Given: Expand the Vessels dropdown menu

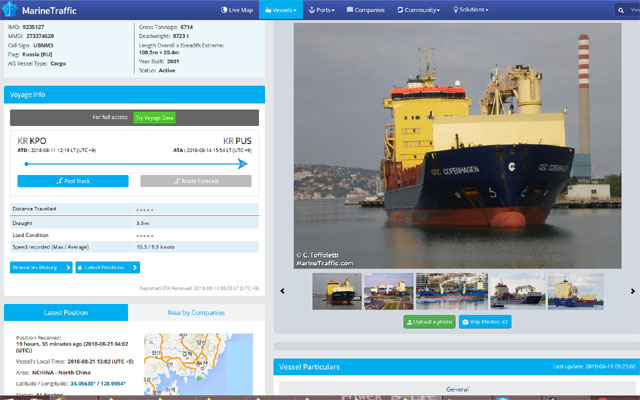Looking at the screenshot, I should (284, 10).
